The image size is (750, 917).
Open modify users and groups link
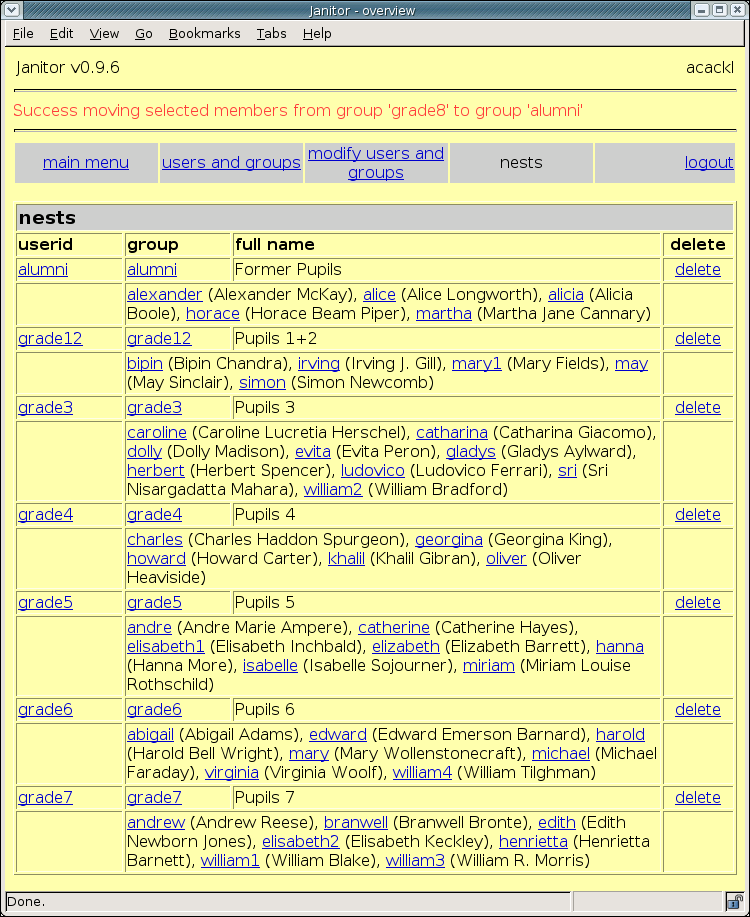[x=376, y=163]
